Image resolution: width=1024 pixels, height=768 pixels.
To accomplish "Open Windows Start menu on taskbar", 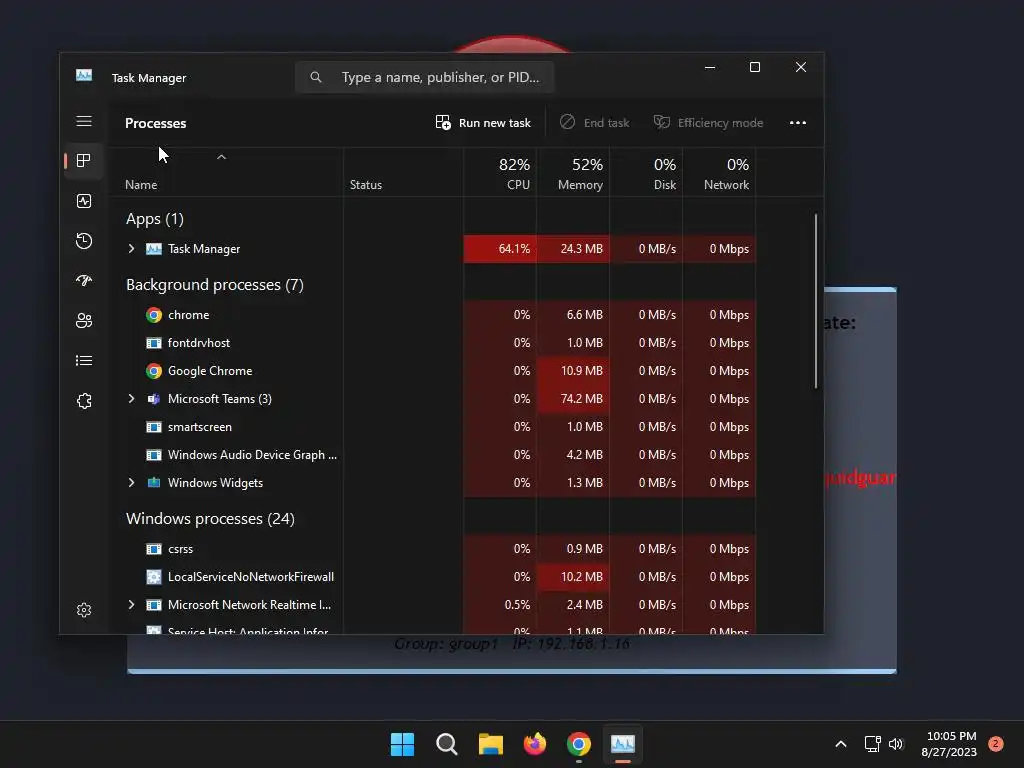I will tap(402, 744).
